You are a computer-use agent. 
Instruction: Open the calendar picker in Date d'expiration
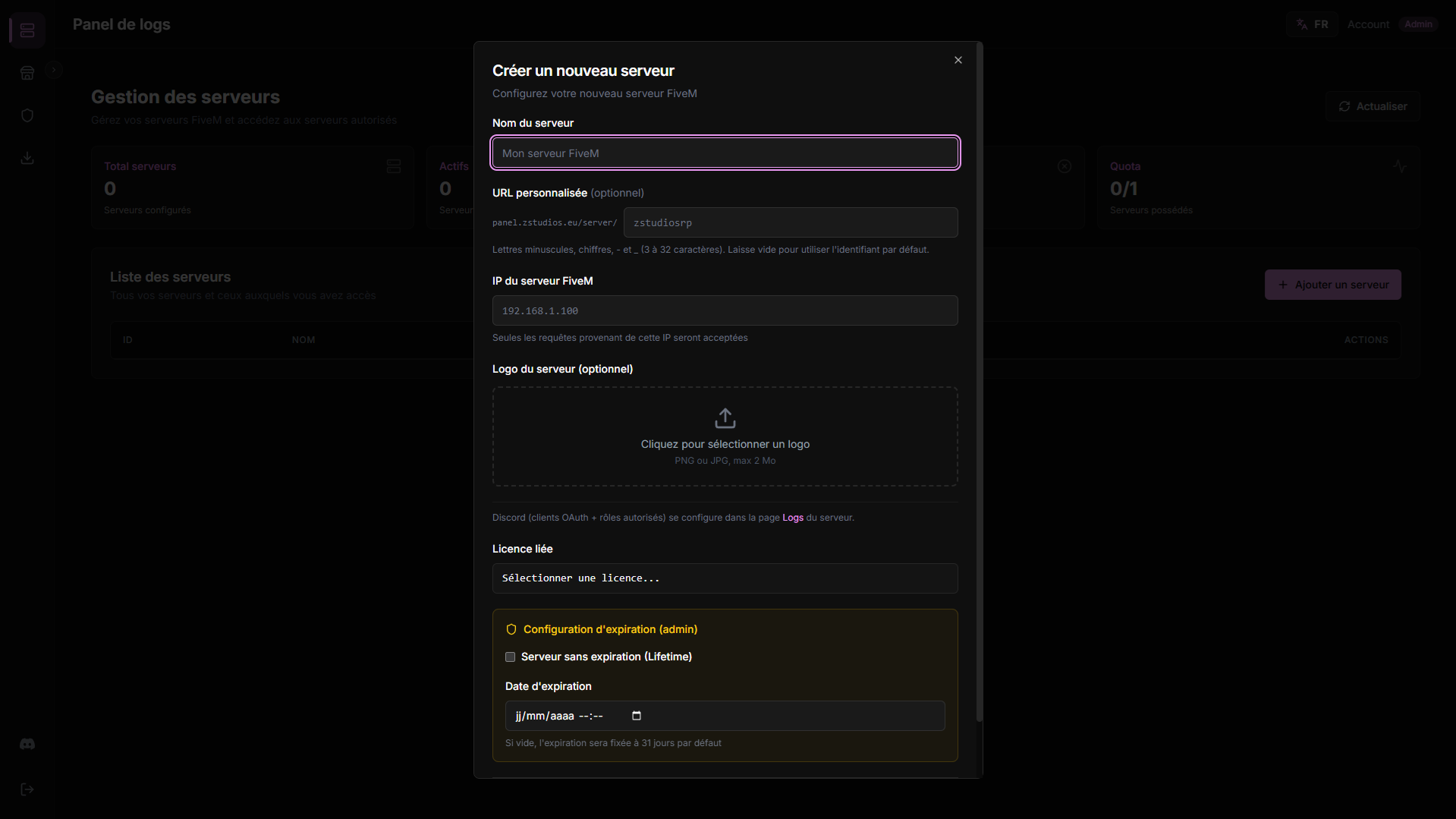coord(637,716)
